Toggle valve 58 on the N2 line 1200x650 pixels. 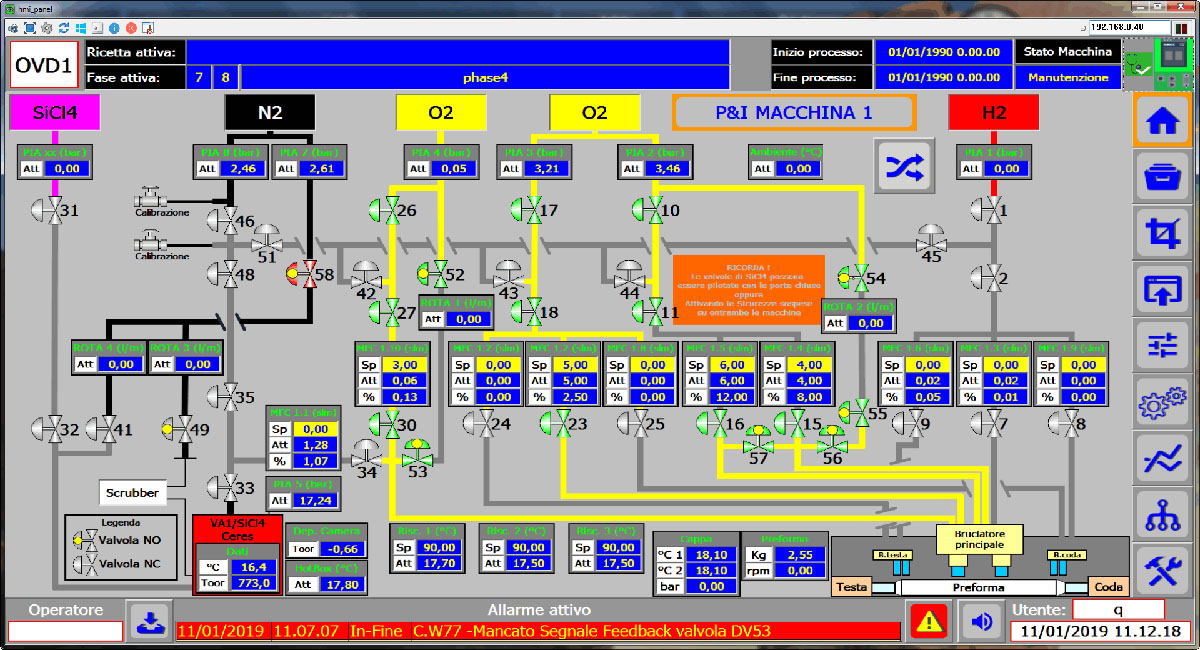pos(300,273)
